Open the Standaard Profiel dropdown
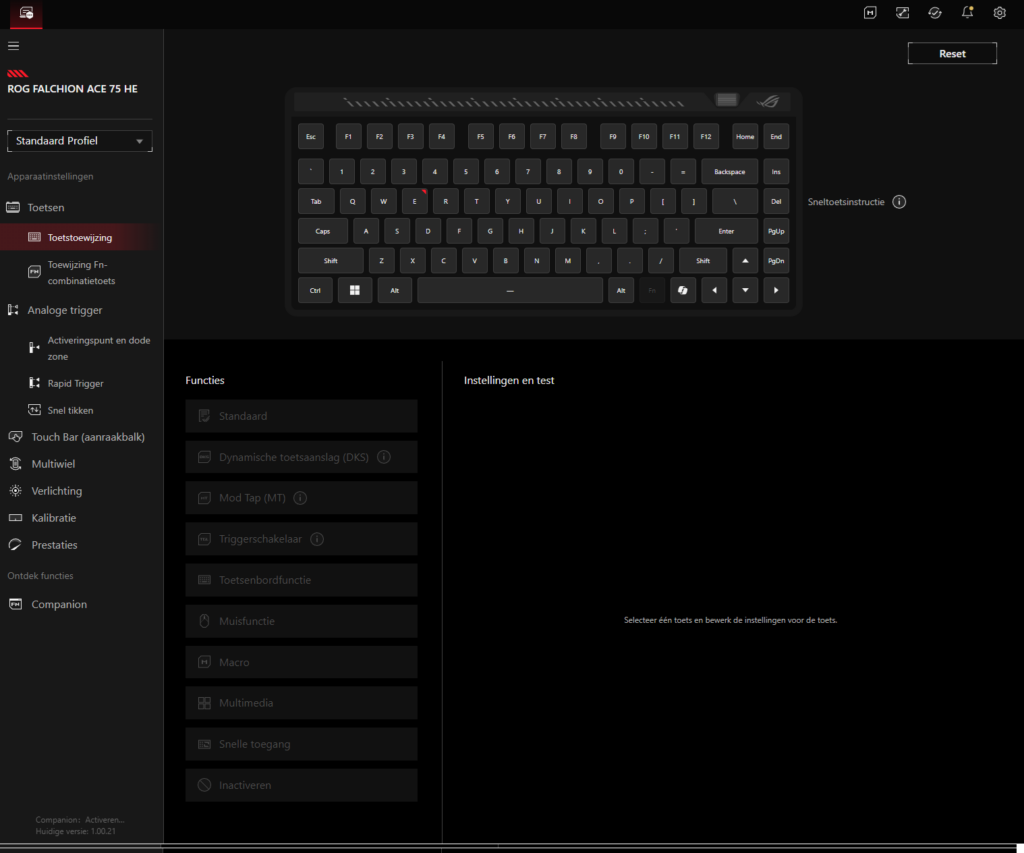The image size is (1024, 853). [80, 141]
